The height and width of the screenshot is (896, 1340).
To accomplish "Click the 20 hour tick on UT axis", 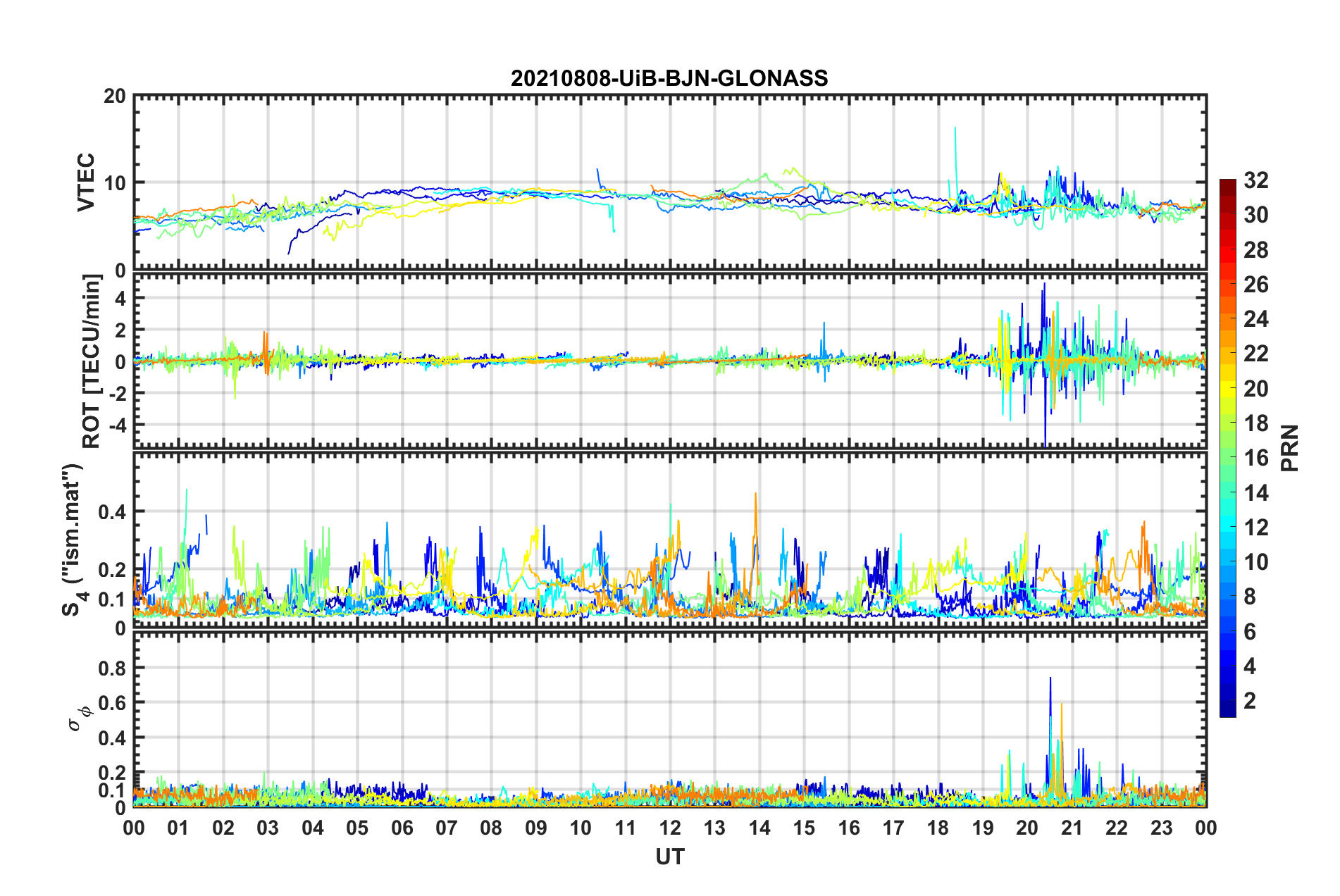I will pyautogui.click(x=1027, y=828).
